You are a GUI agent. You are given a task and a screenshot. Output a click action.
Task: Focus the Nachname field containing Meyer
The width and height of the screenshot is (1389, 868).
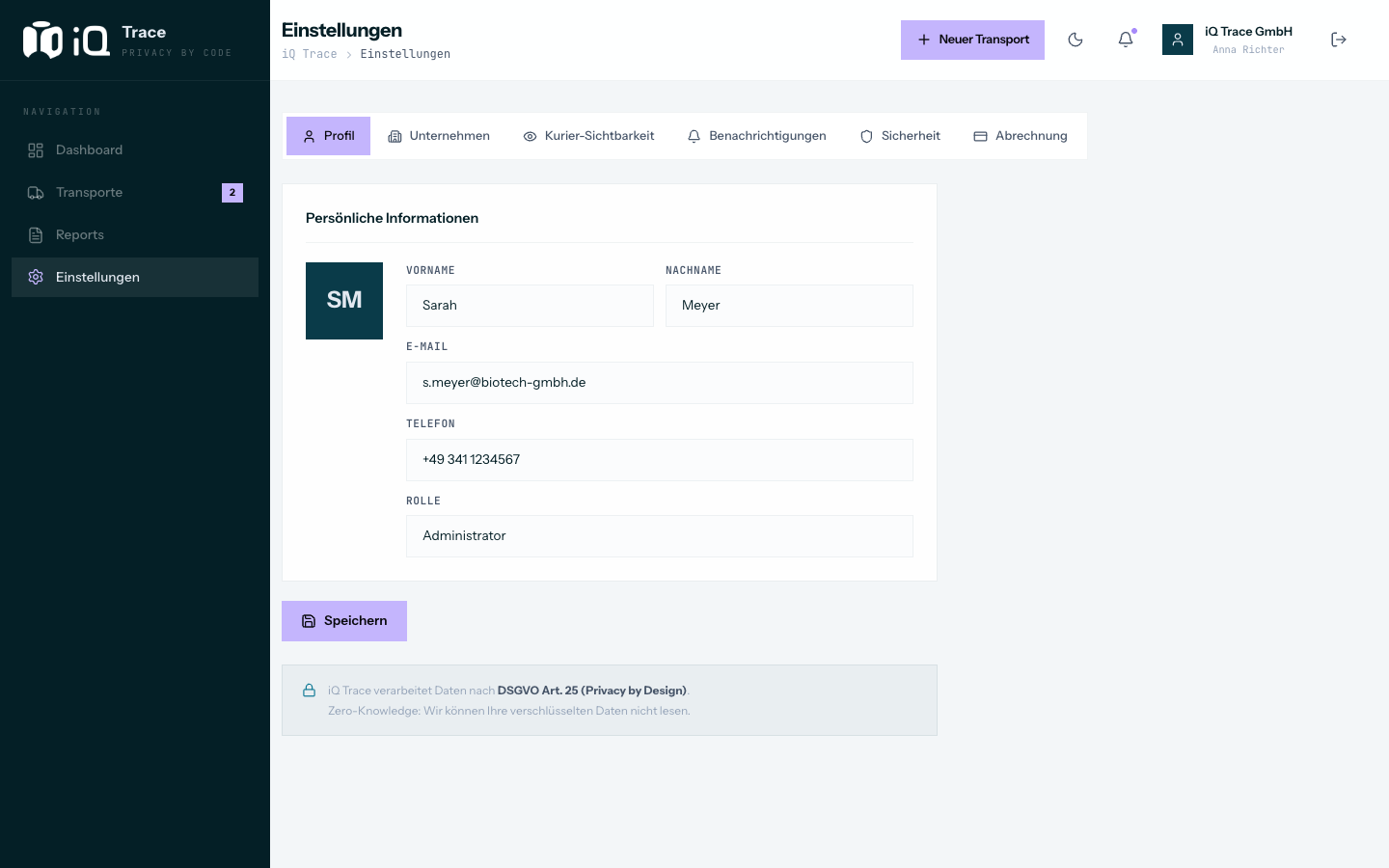789,306
